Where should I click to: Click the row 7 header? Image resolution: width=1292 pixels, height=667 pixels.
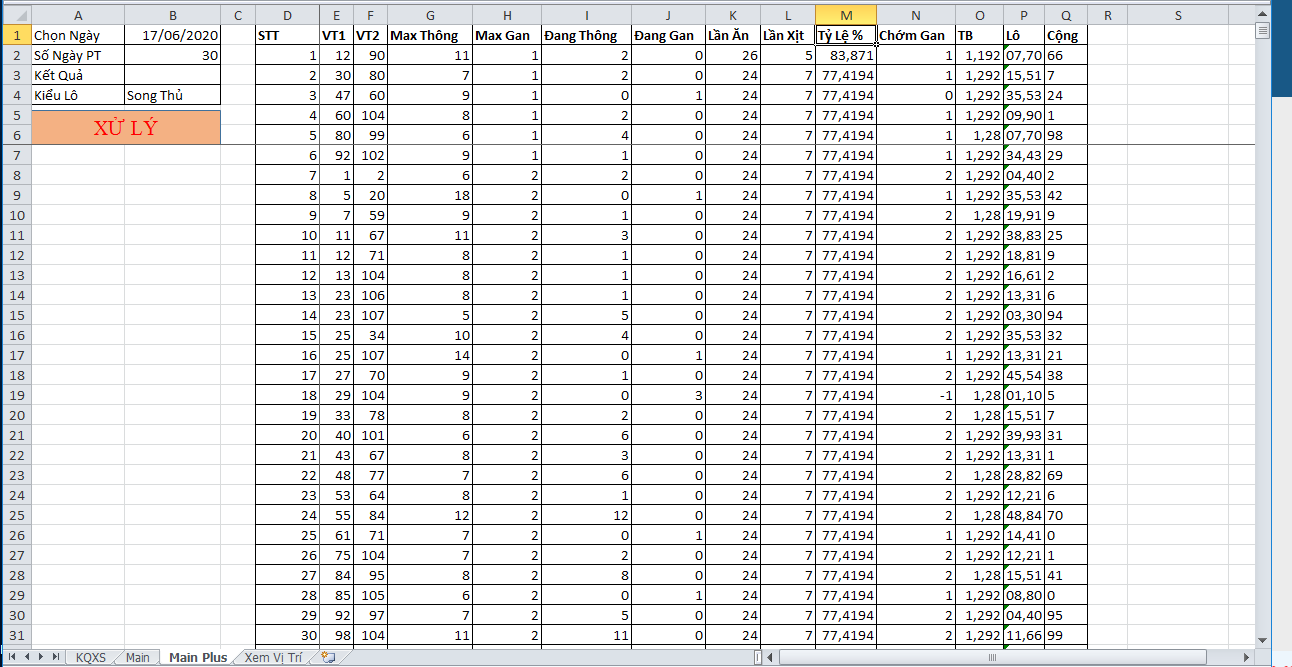tap(15, 155)
